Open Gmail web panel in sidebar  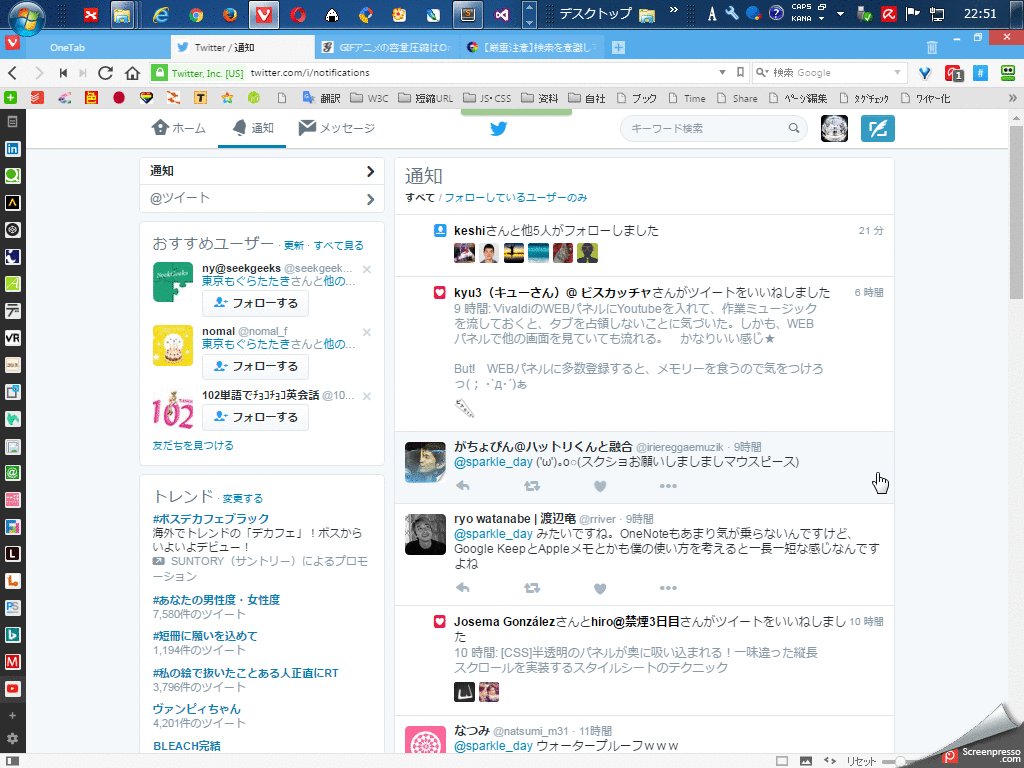coord(12,662)
